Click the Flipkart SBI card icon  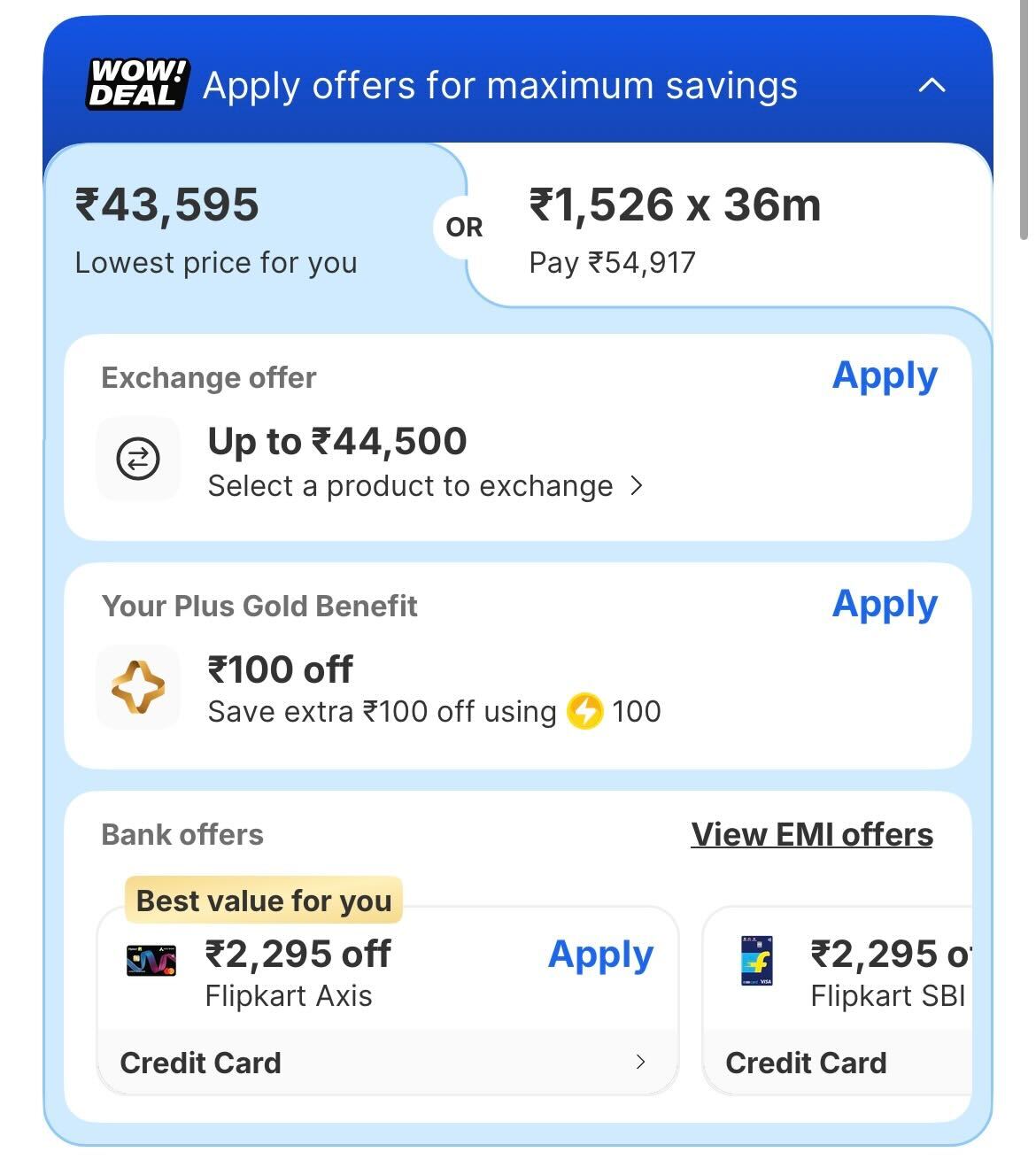[x=756, y=961]
